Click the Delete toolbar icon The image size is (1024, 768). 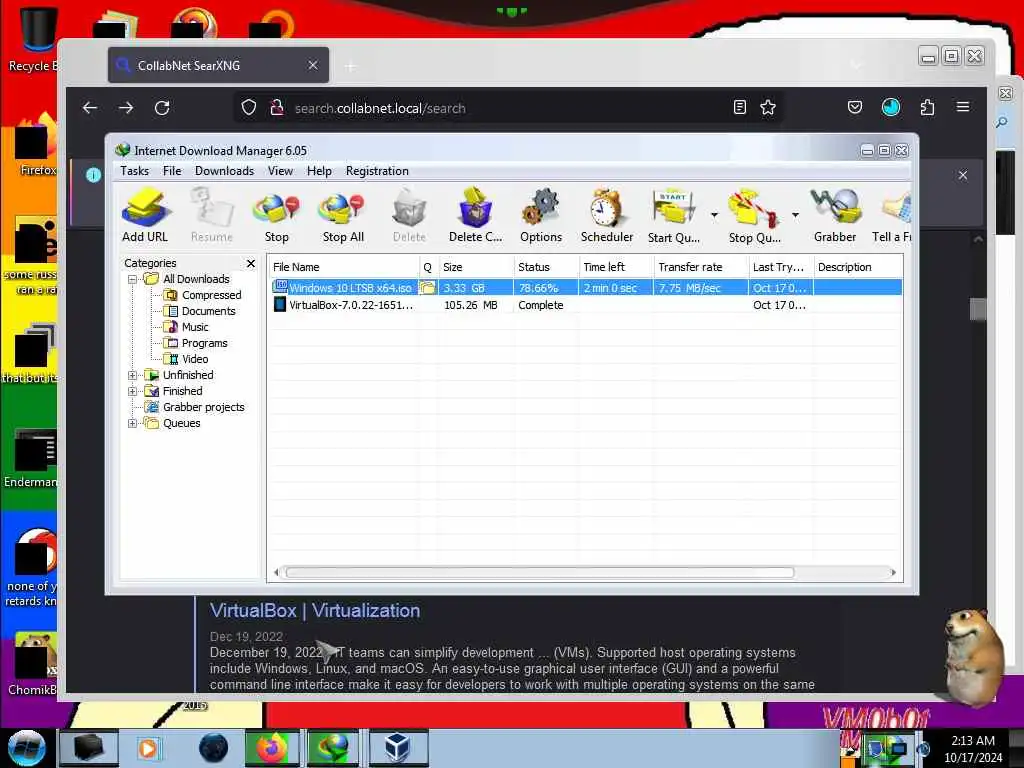click(x=409, y=216)
